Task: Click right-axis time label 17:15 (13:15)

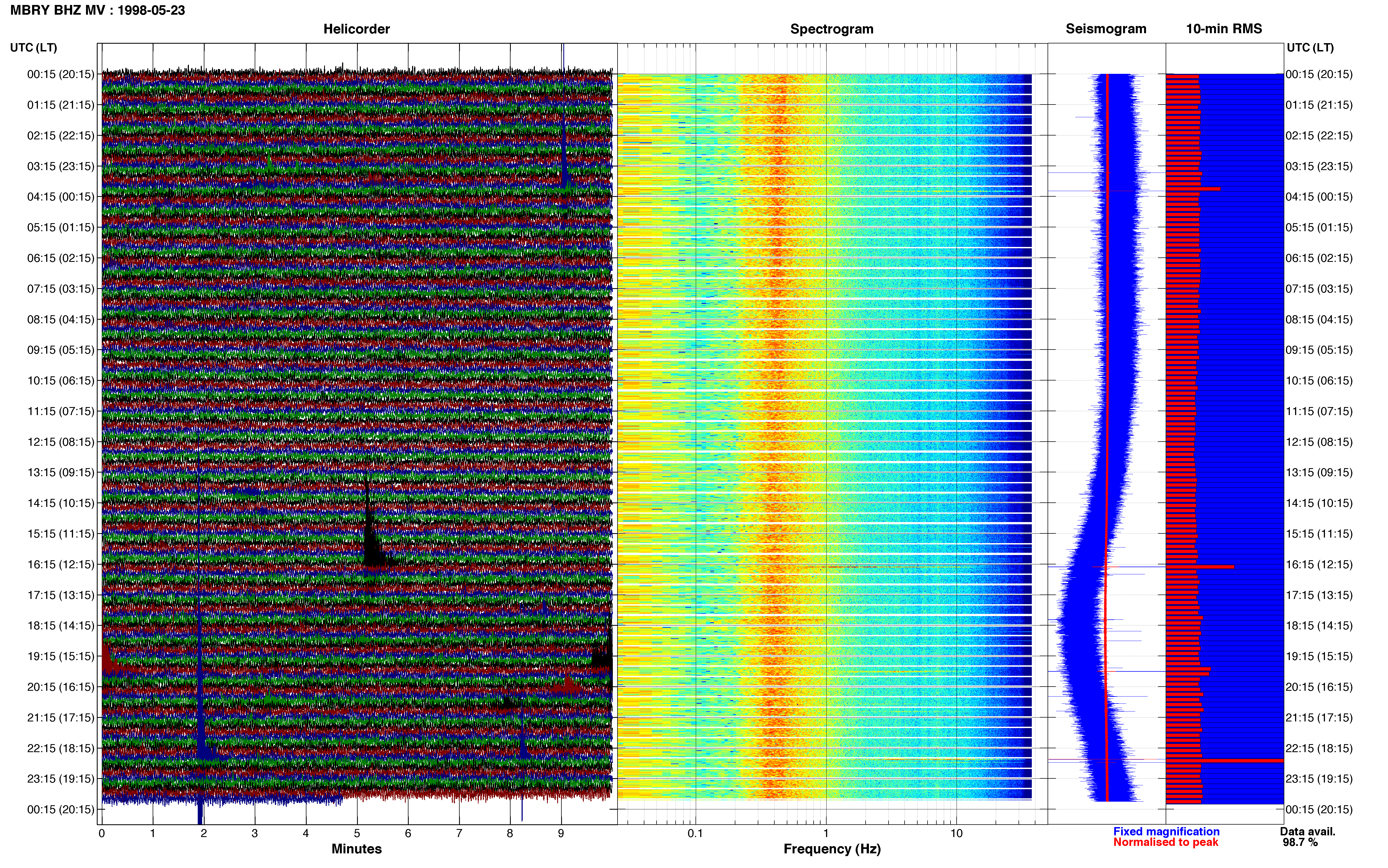Action: tap(1319, 595)
